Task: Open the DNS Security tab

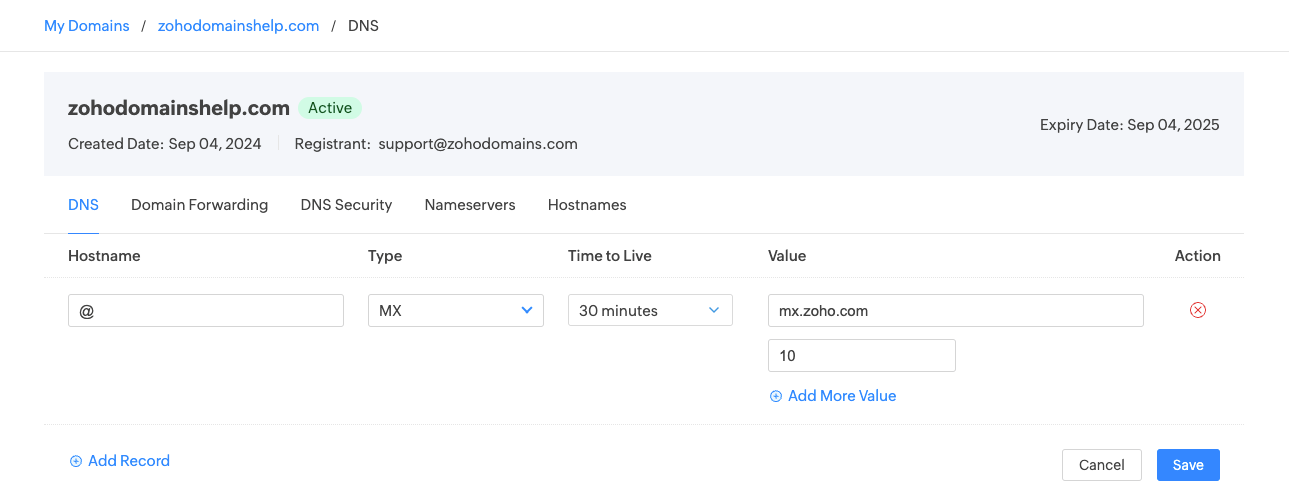Action: [x=346, y=205]
